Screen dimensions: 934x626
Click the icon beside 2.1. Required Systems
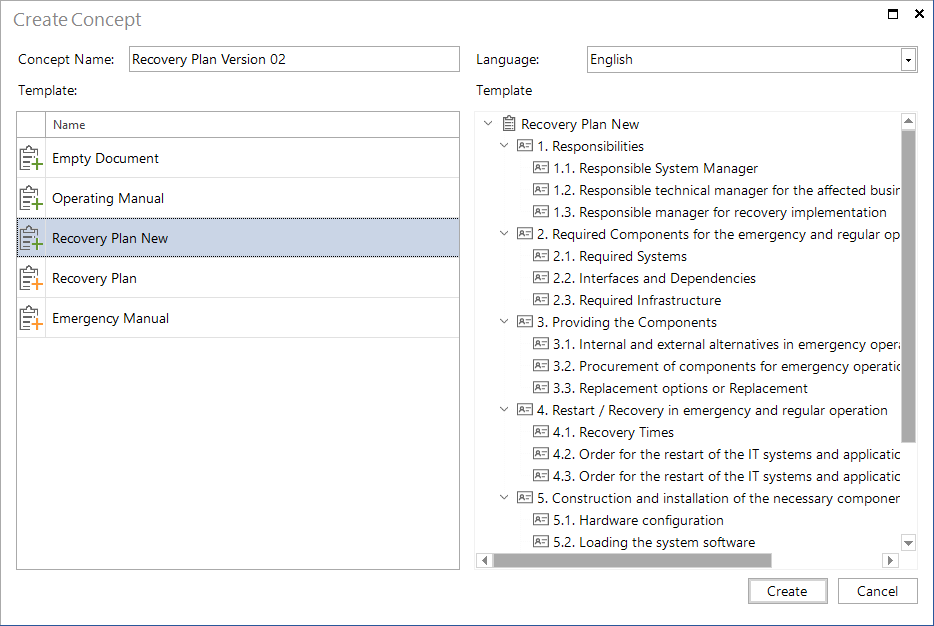[541, 256]
